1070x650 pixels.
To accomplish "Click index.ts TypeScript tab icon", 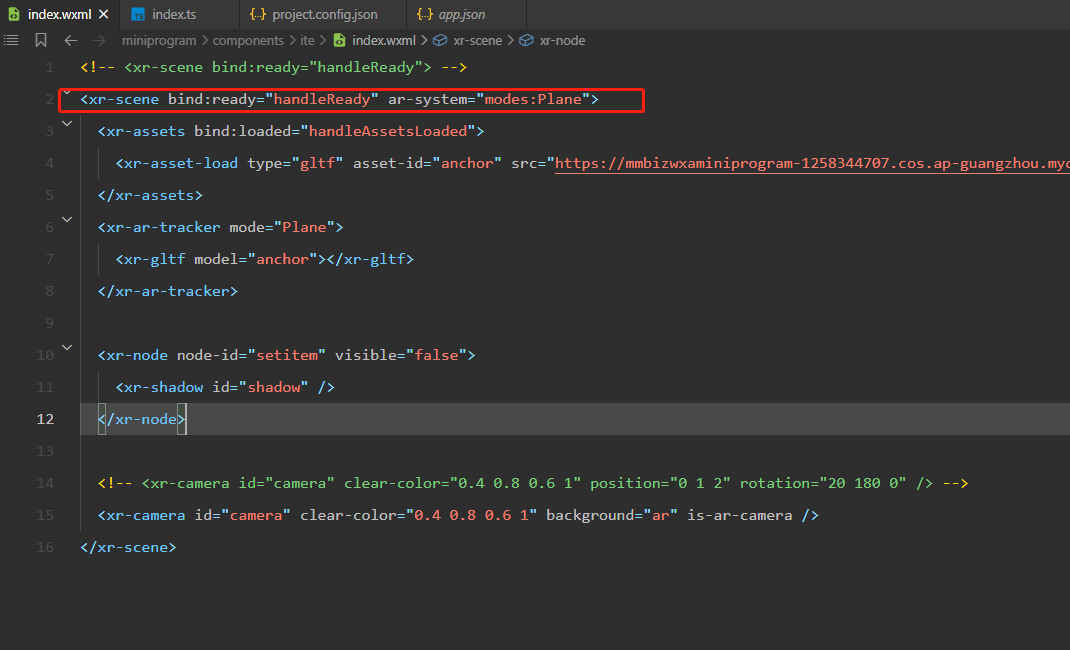I will pos(138,14).
